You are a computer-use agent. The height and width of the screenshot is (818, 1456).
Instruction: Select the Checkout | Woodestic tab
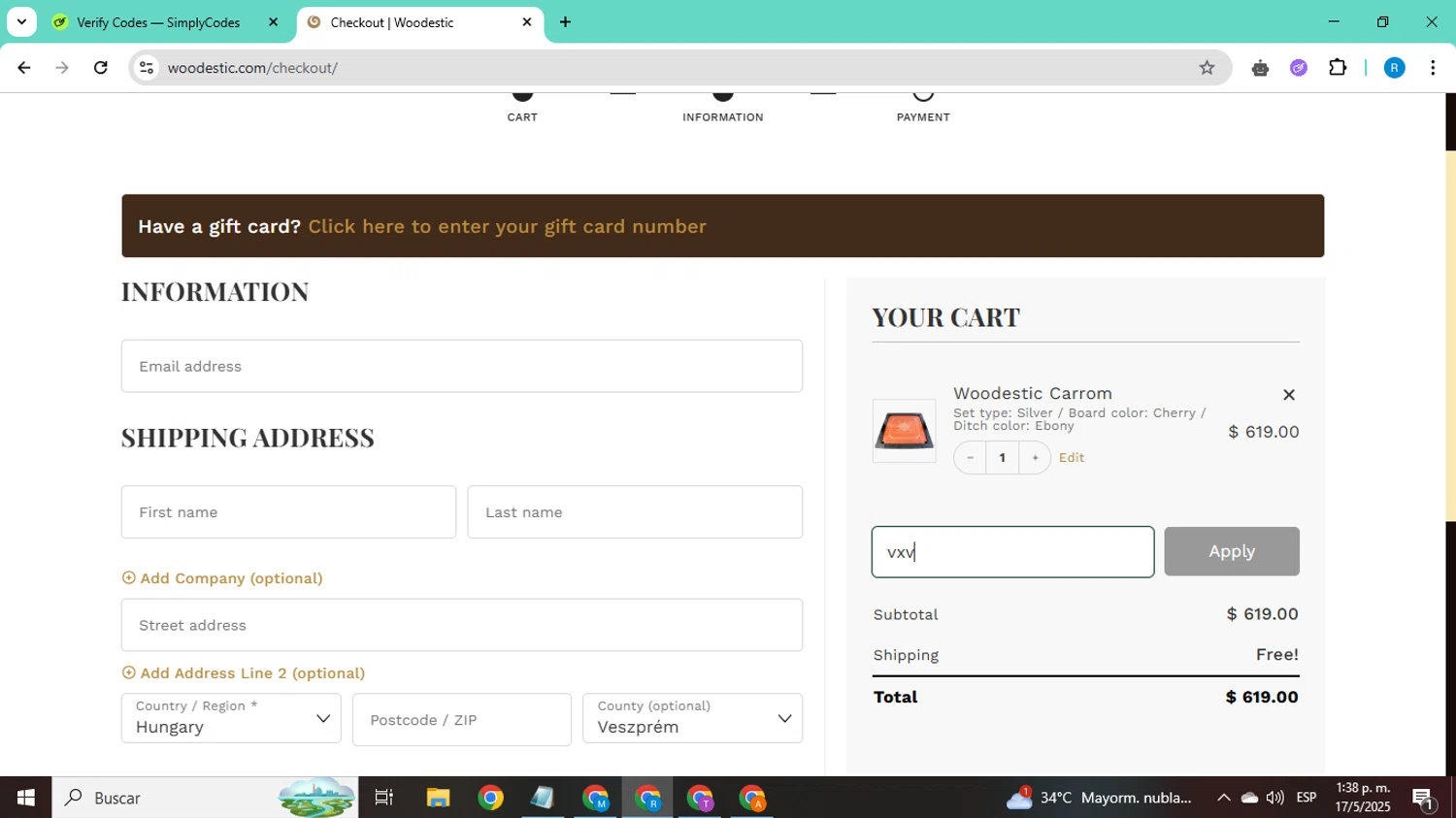tap(391, 22)
